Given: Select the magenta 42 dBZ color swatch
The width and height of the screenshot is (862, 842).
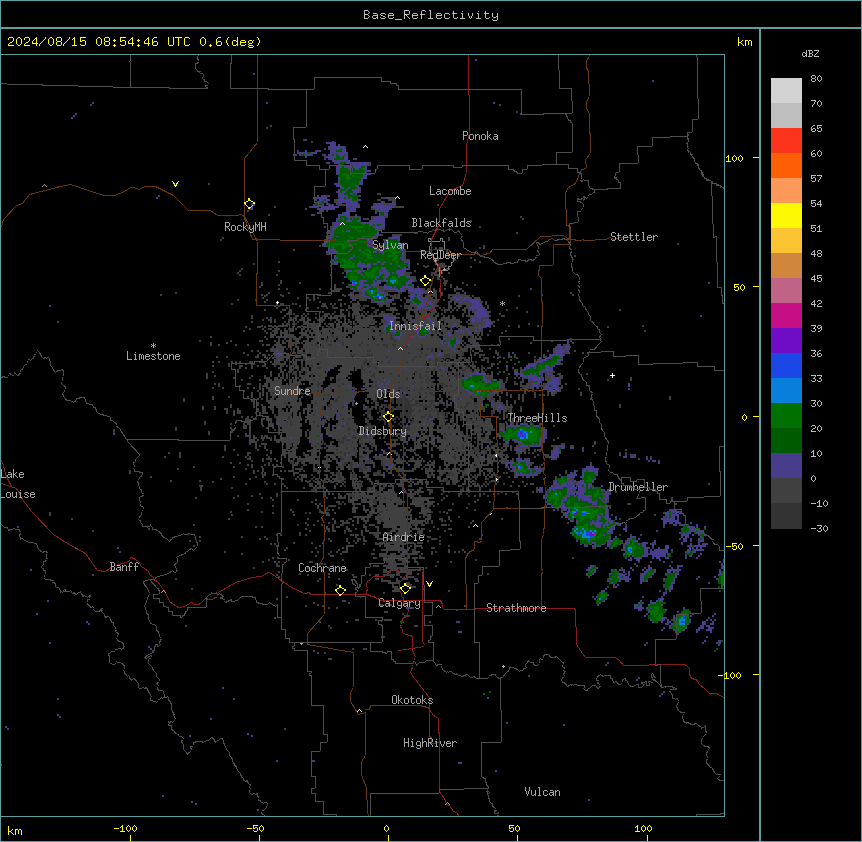Looking at the screenshot, I should [786, 315].
